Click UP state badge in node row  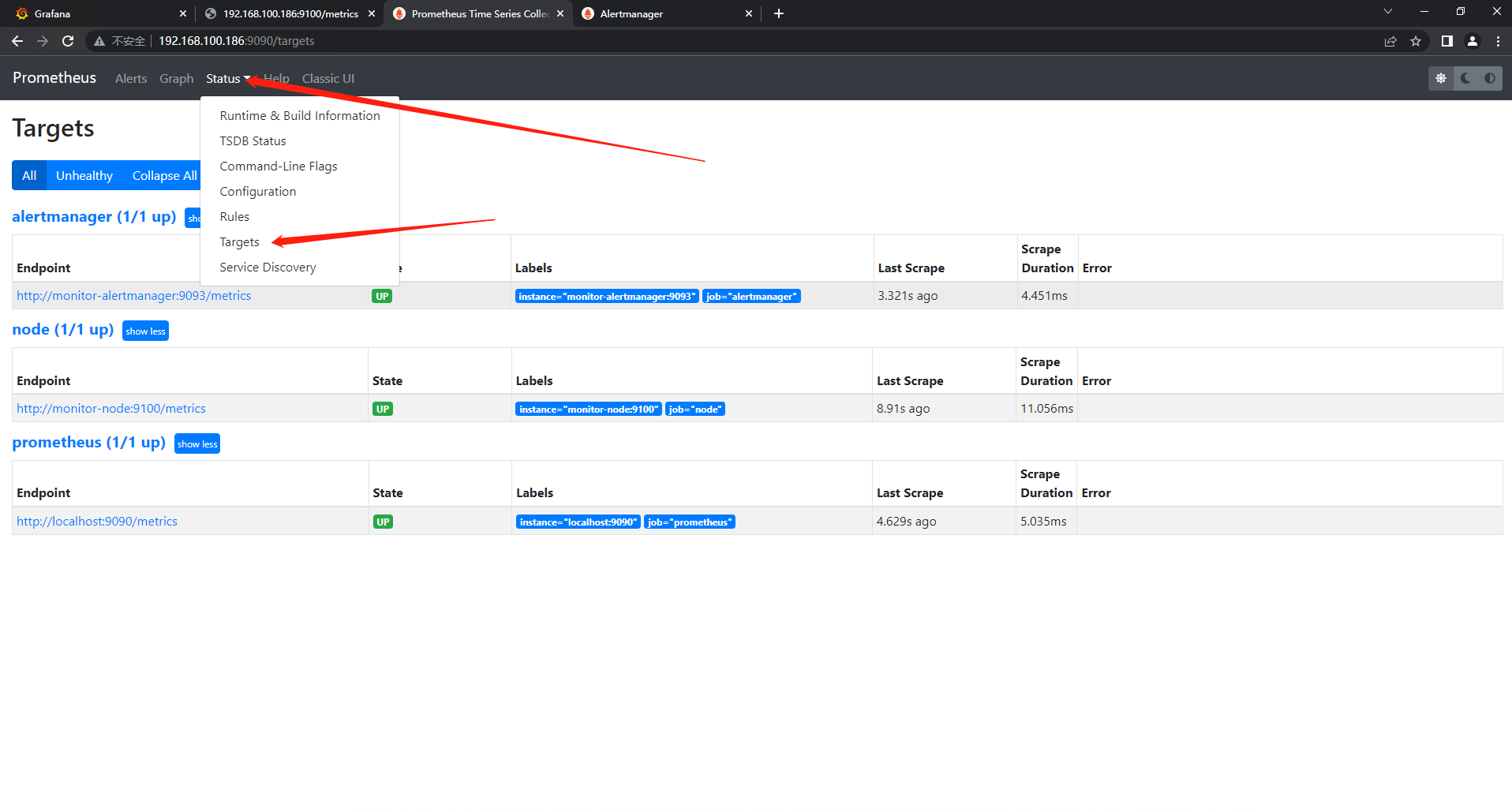point(383,409)
